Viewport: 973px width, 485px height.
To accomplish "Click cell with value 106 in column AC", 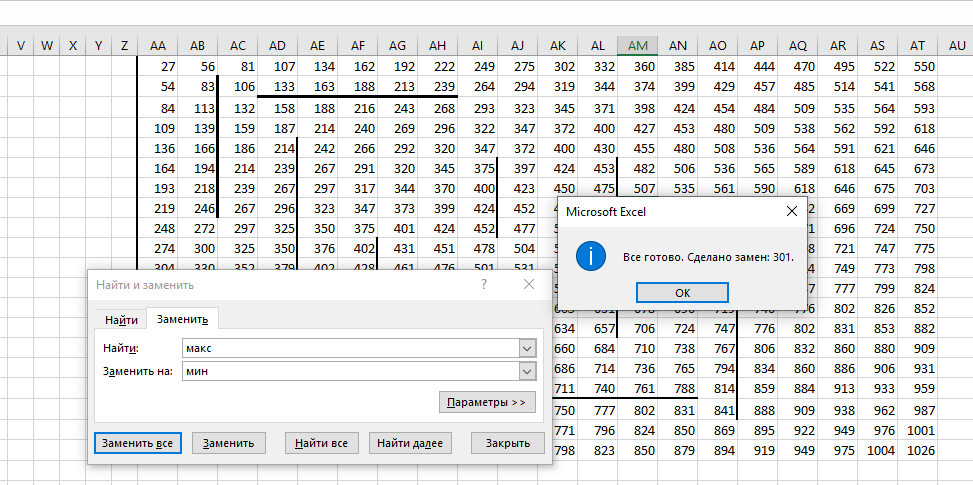I will [238, 87].
